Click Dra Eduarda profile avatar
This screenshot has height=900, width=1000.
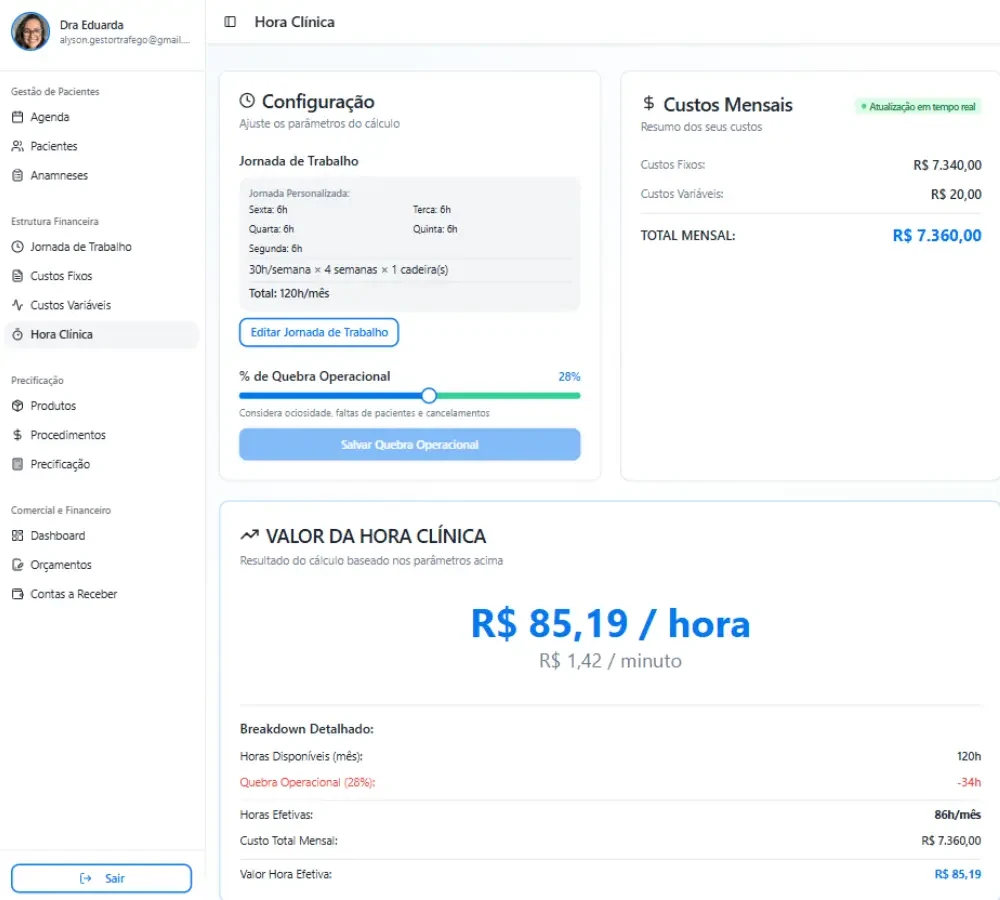point(30,31)
